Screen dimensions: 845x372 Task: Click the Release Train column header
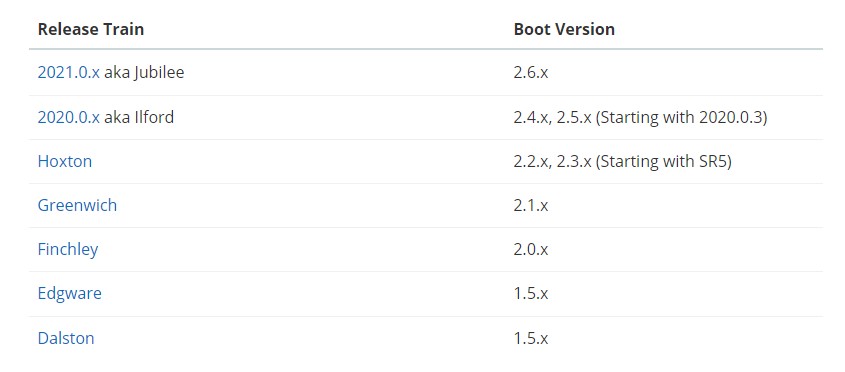click(x=91, y=29)
